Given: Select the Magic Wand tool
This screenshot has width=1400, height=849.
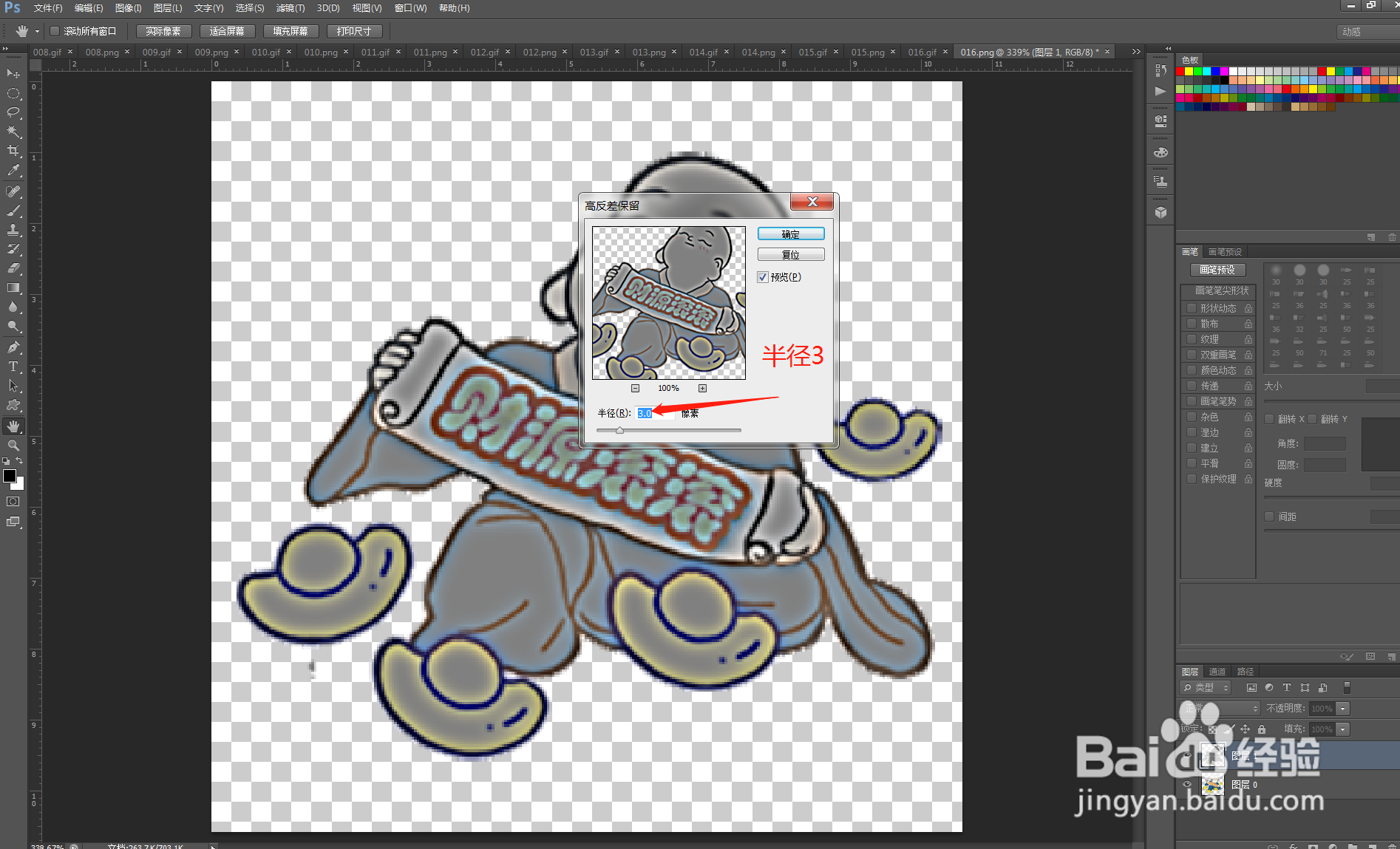Looking at the screenshot, I should click(x=13, y=132).
